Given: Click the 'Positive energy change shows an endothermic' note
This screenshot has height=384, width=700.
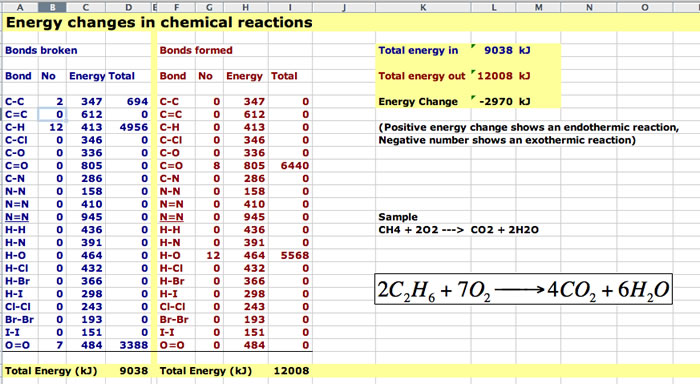Looking at the screenshot, I should coord(529,127).
